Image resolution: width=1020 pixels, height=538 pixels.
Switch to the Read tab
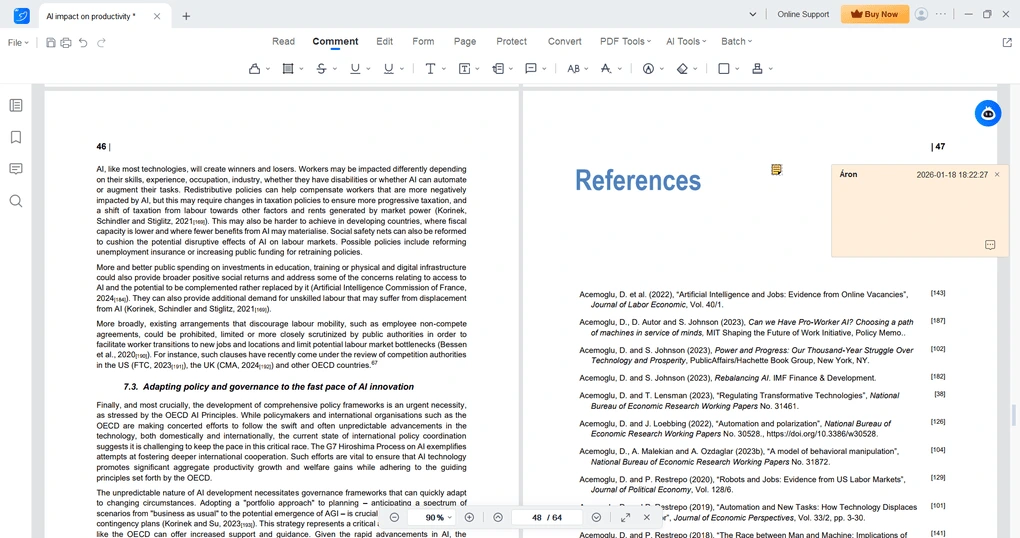tap(283, 41)
